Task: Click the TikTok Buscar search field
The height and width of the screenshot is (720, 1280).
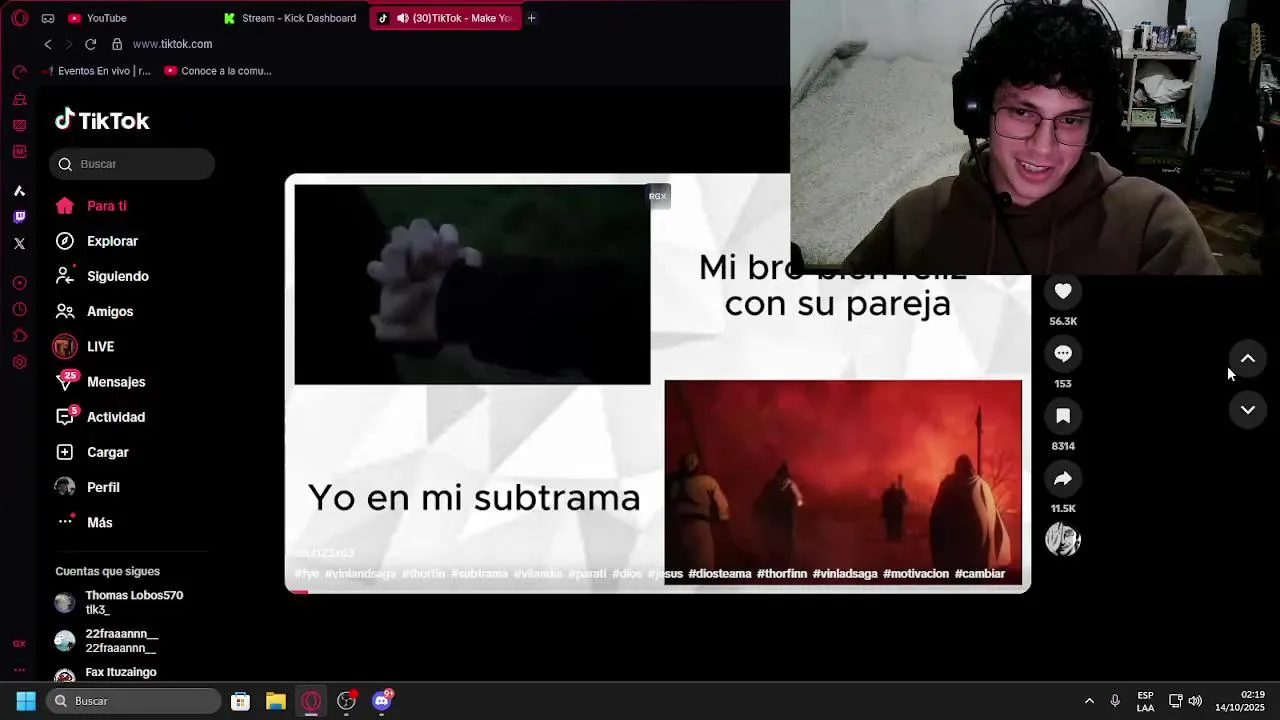Action: pos(132,164)
